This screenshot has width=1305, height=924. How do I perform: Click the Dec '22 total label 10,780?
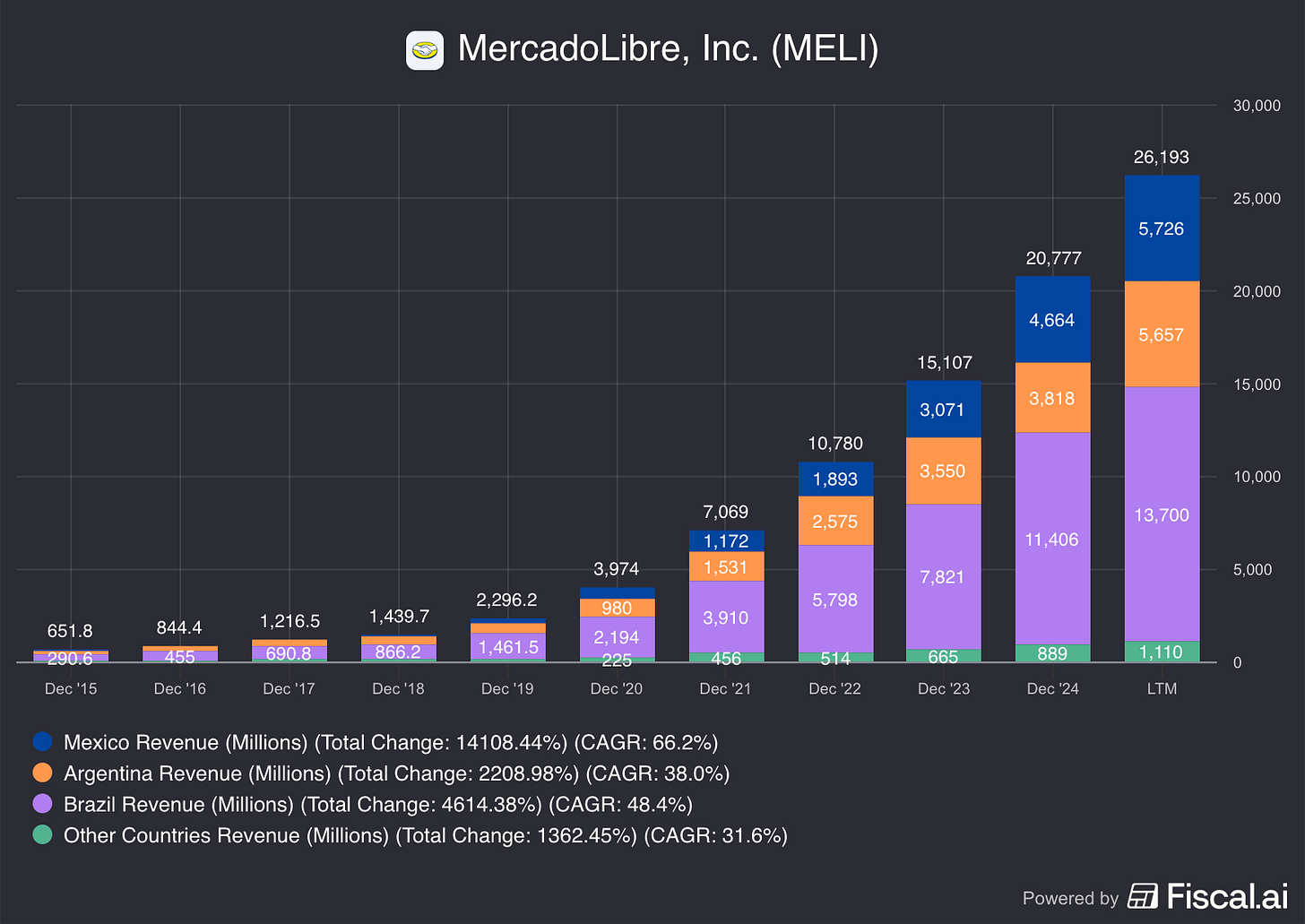click(835, 444)
